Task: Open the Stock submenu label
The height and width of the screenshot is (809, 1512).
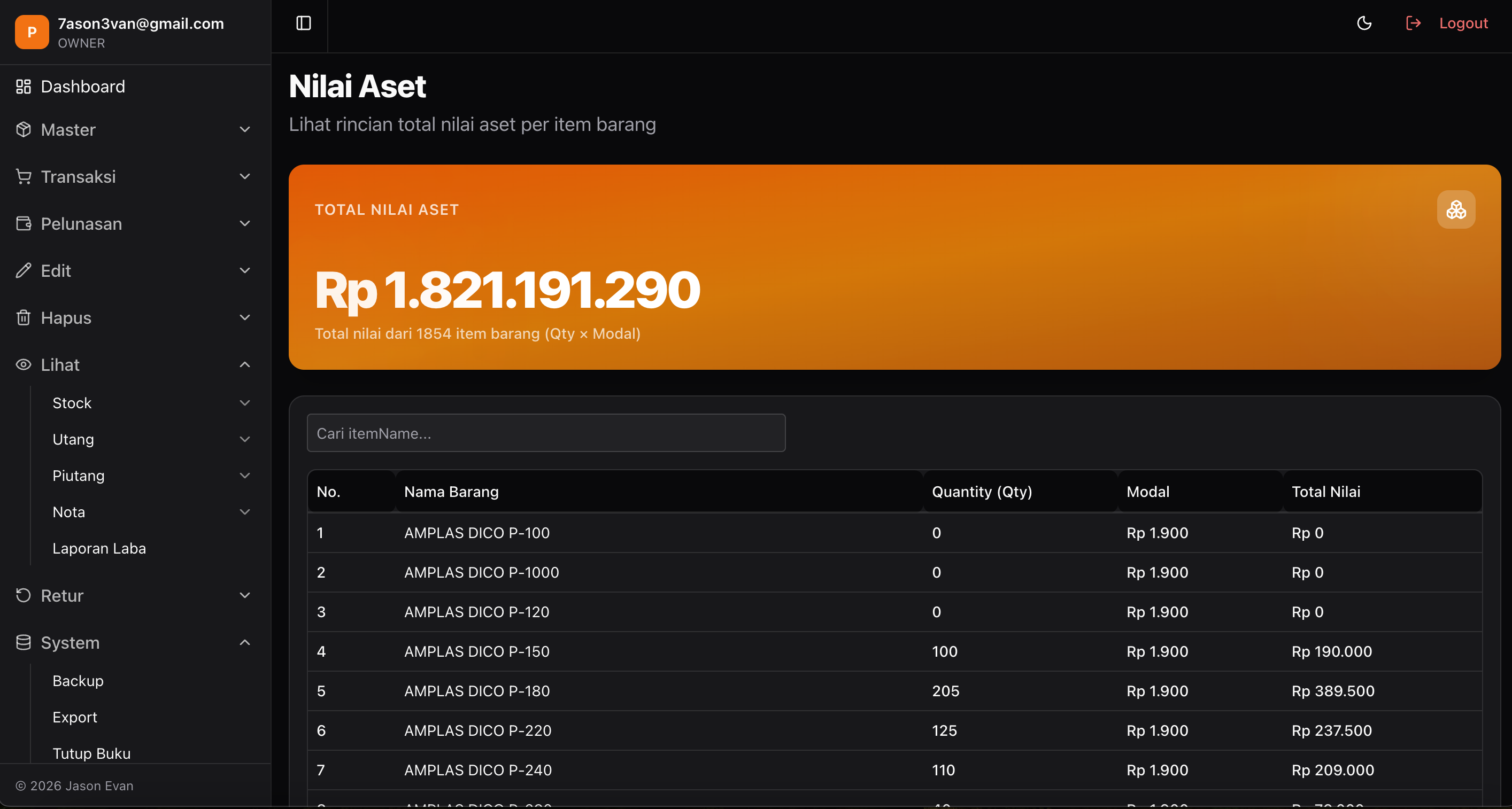Action: (72, 403)
